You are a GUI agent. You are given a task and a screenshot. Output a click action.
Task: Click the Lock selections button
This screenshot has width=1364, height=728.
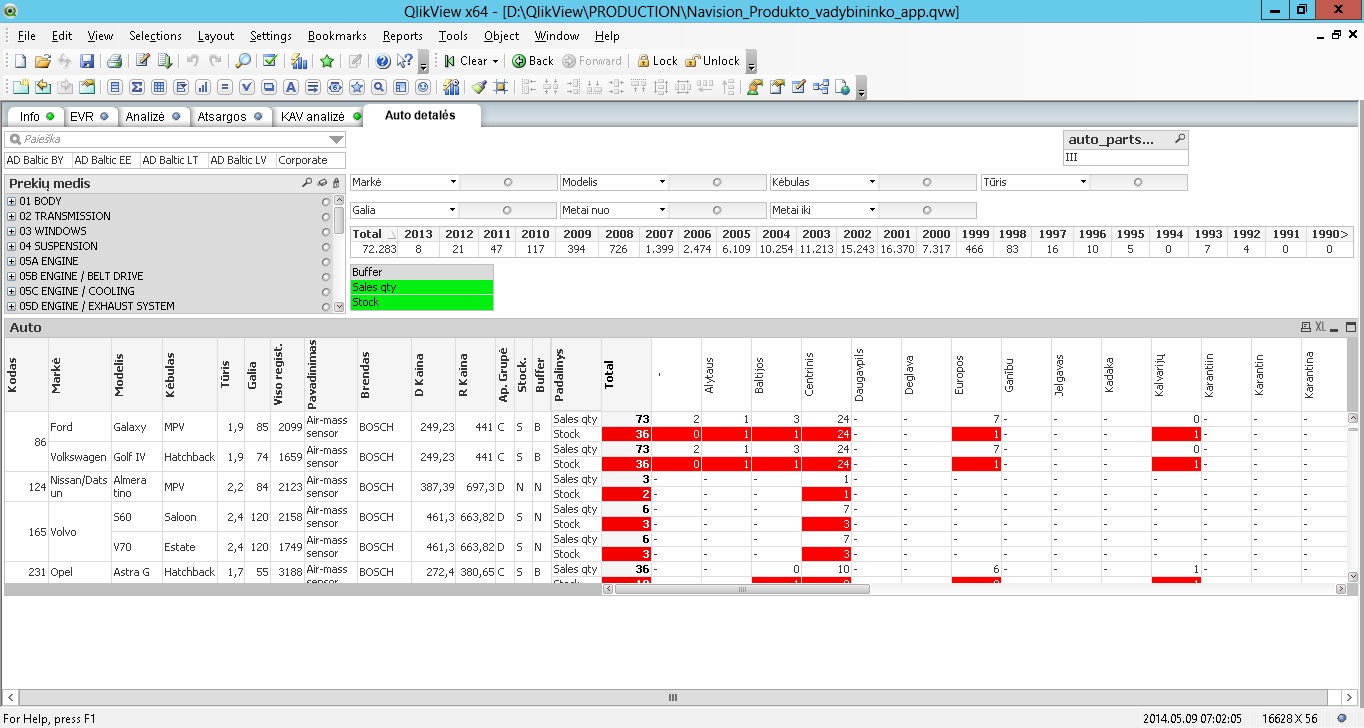[x=657, y=61]
